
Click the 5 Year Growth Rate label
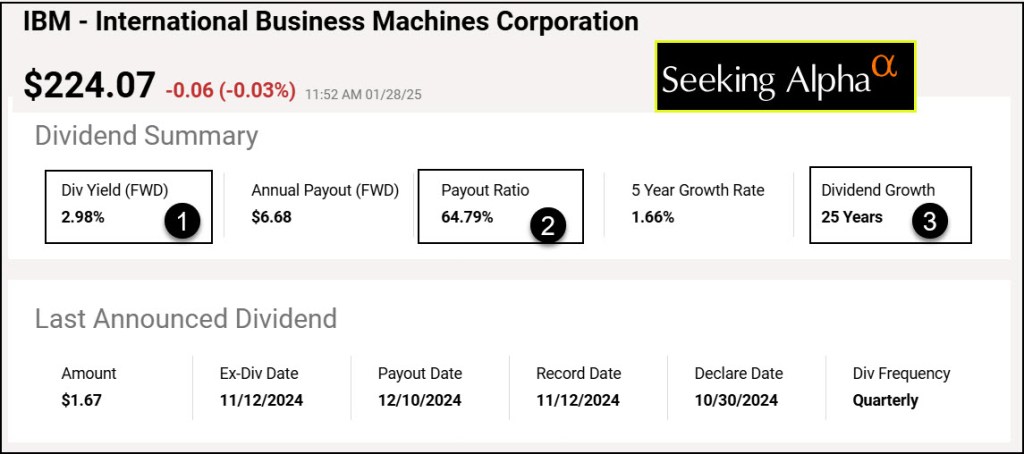pyautogui.click(x=697, y=190)
